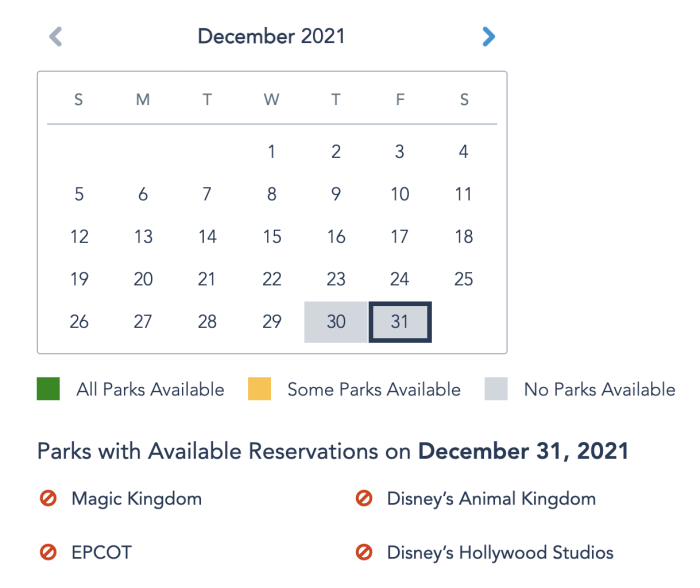Pick December 1 in the calendar
Viewport: 700px width, 588px height.
pyautogui.click(x=272, y=152)
